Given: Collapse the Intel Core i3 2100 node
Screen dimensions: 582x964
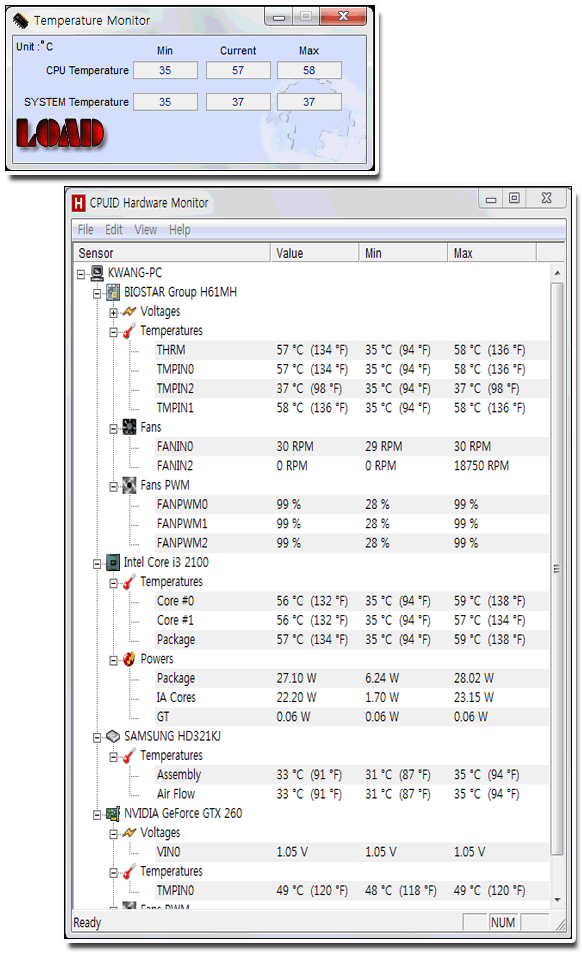Looking at the screenshot, I should coord(97,564).
